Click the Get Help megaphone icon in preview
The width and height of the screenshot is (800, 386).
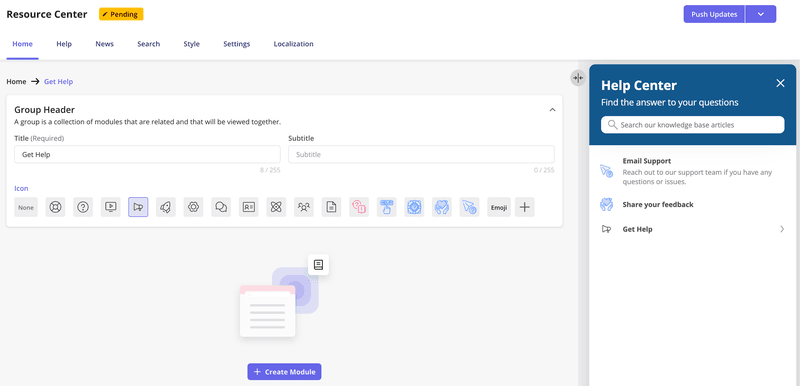606,229
